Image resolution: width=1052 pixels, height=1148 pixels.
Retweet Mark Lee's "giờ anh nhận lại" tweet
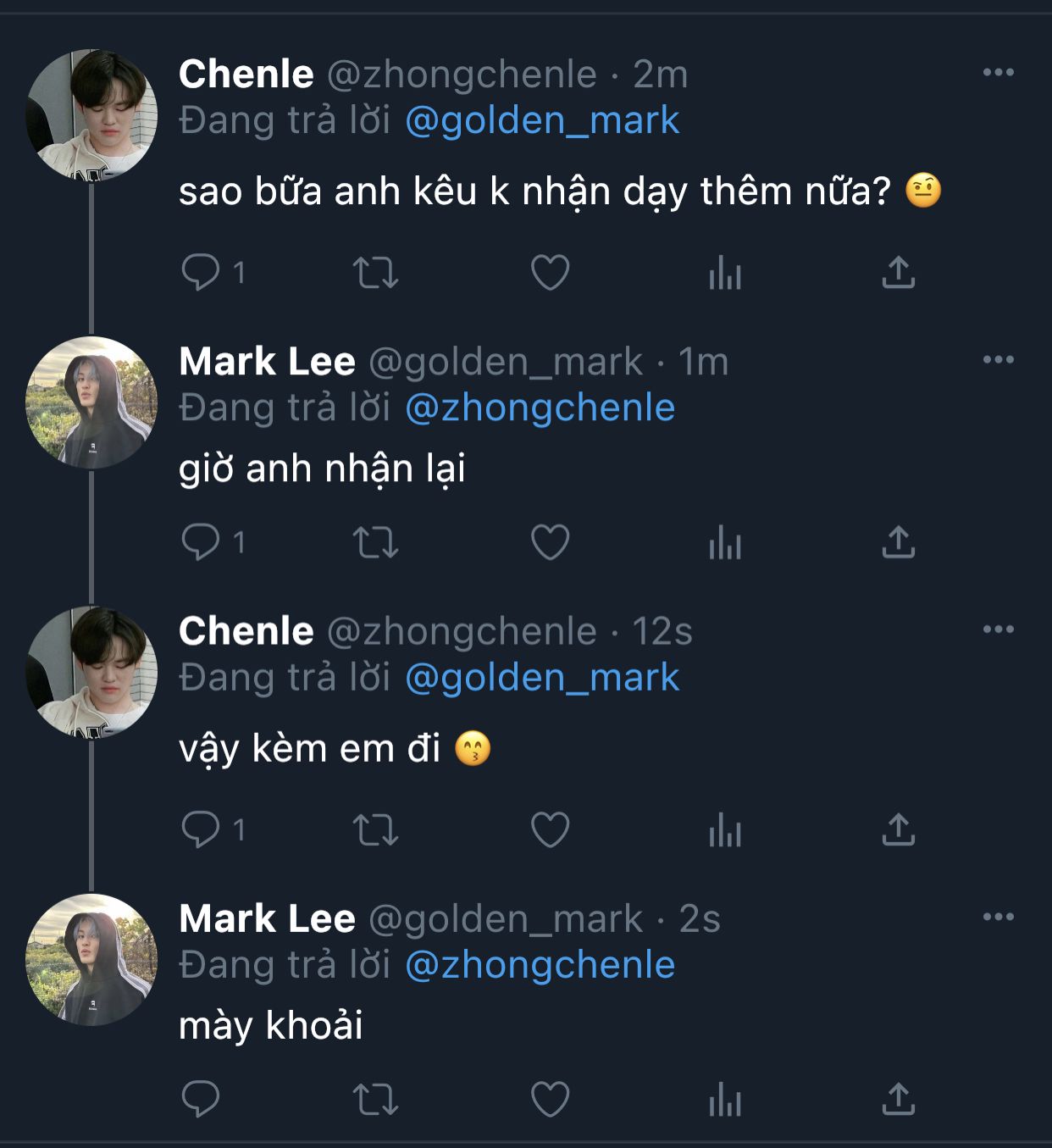[x=375, y=542]
